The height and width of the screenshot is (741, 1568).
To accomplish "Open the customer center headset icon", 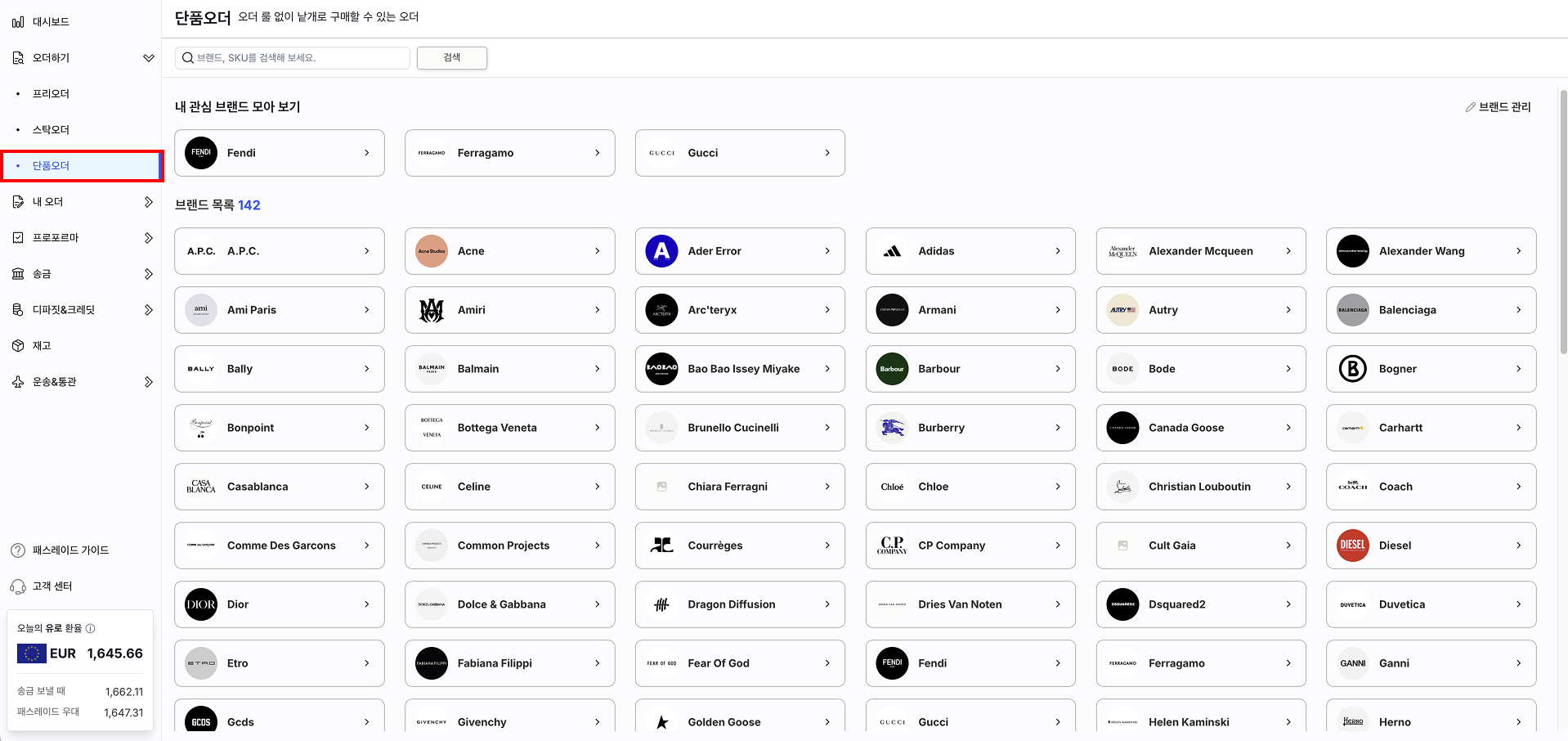I will click(18, 586).
